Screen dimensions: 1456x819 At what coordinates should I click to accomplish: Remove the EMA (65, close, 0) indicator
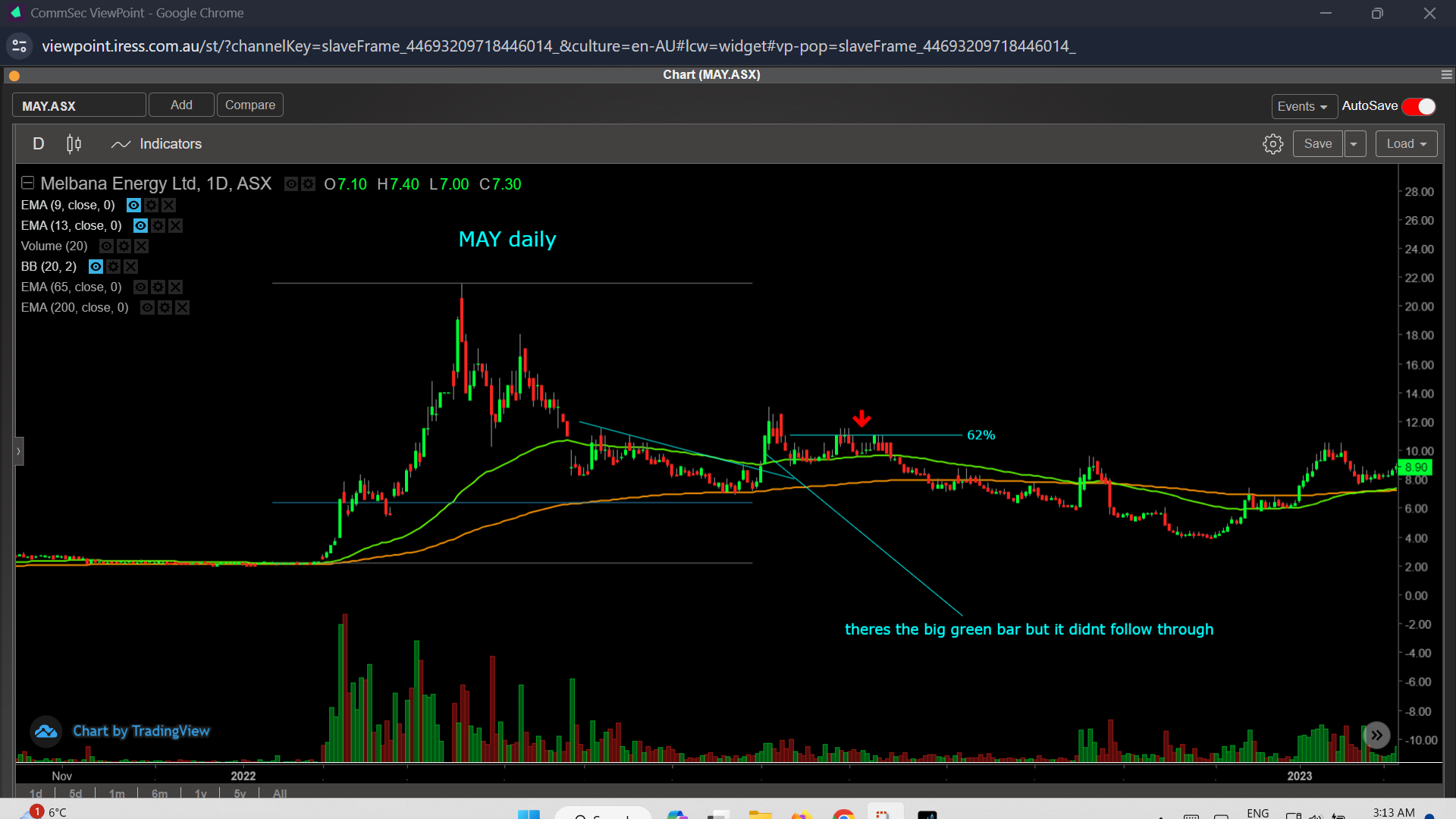175,287
